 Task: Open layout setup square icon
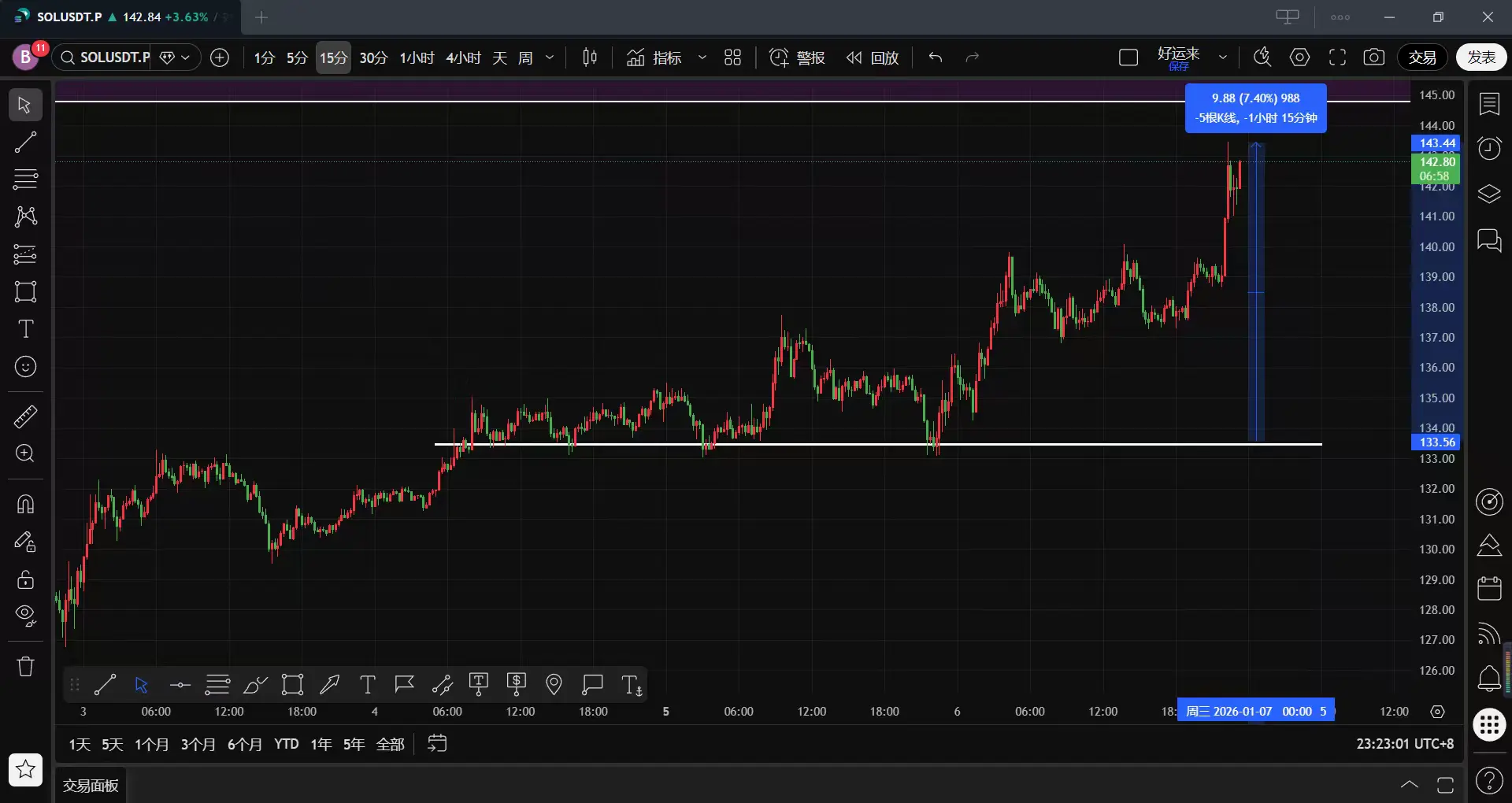[1128, 57]
